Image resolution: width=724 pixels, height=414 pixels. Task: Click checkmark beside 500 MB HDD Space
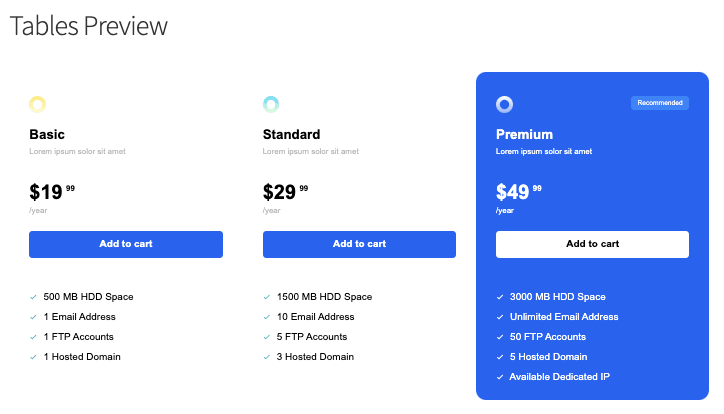33,297
